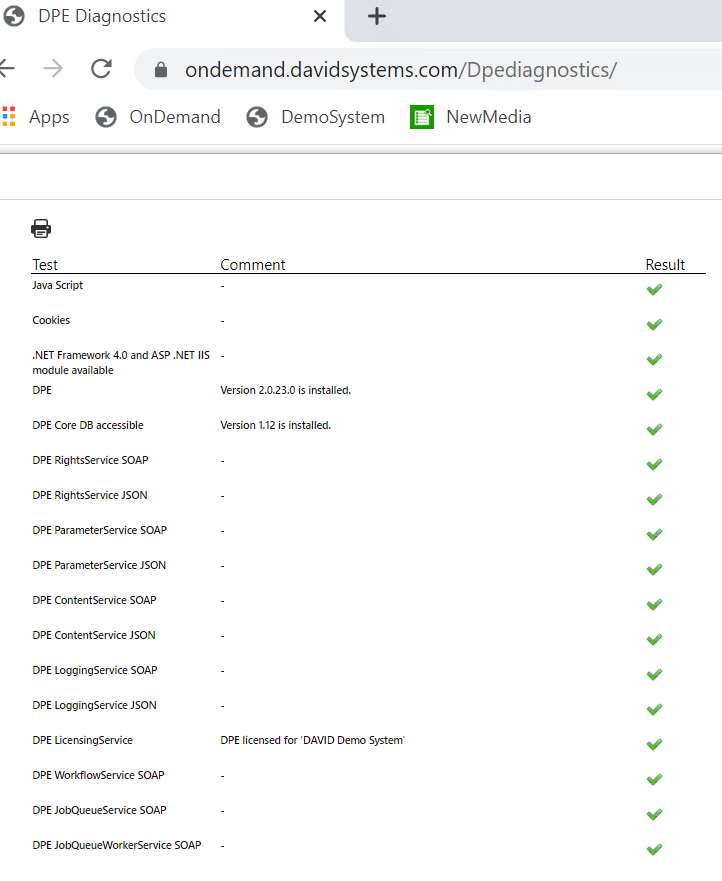The image size is (722, 881).
Task: Click the Comment column header
Action: pos(253,265)
